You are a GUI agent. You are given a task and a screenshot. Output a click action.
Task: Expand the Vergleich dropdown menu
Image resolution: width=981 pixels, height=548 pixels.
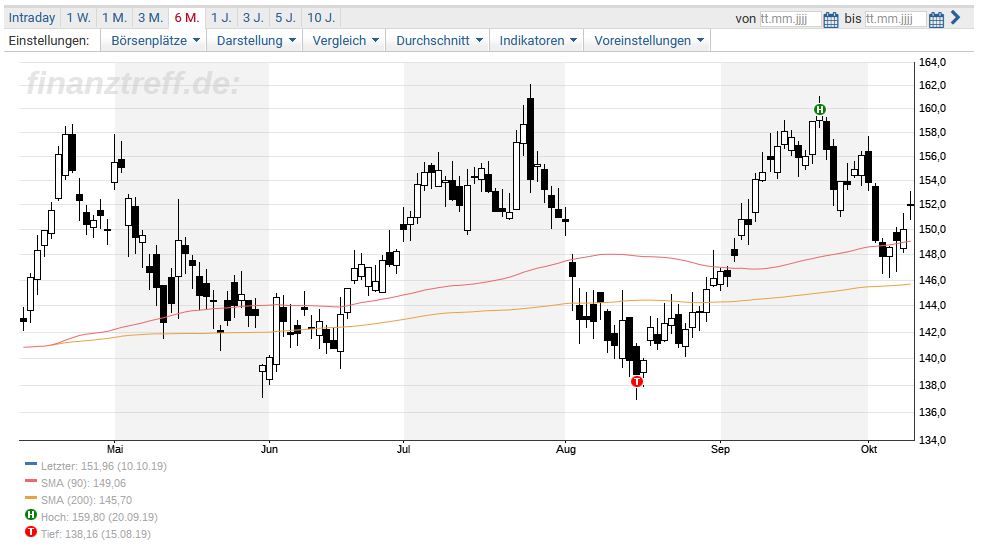pos(344,41)
